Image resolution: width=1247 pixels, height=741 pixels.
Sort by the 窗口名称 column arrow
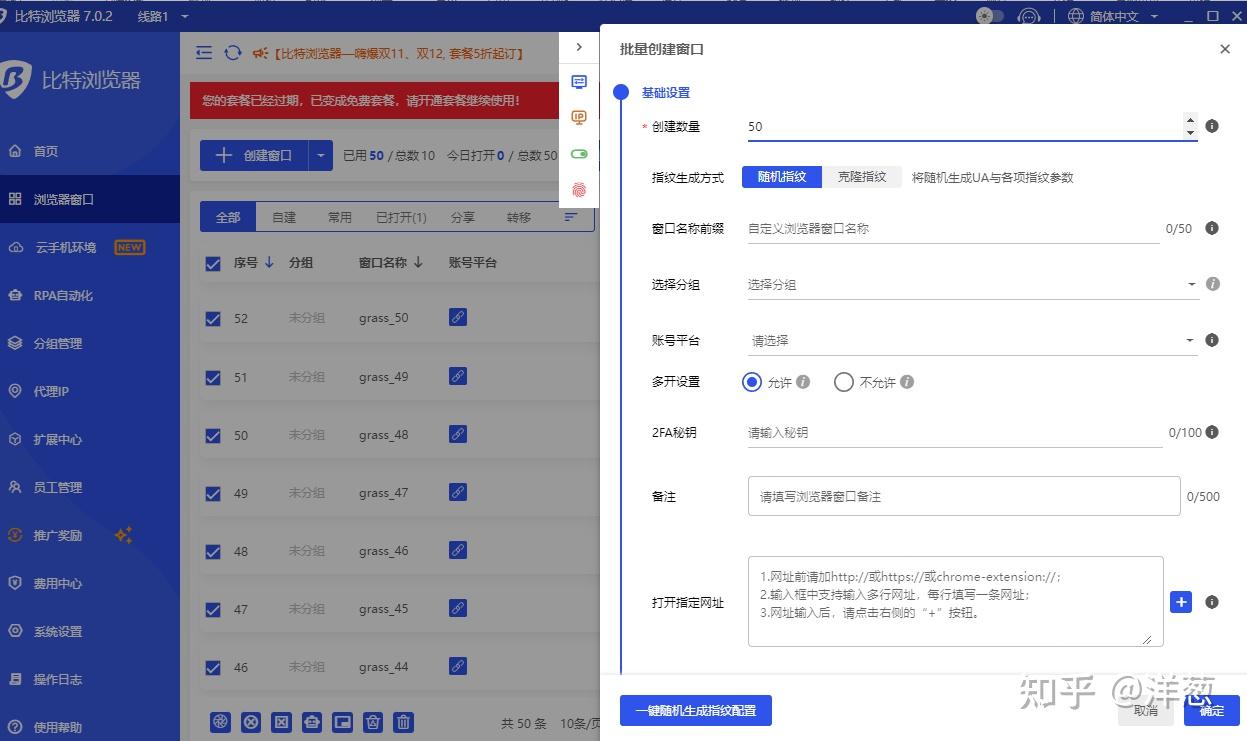point(418,263)
